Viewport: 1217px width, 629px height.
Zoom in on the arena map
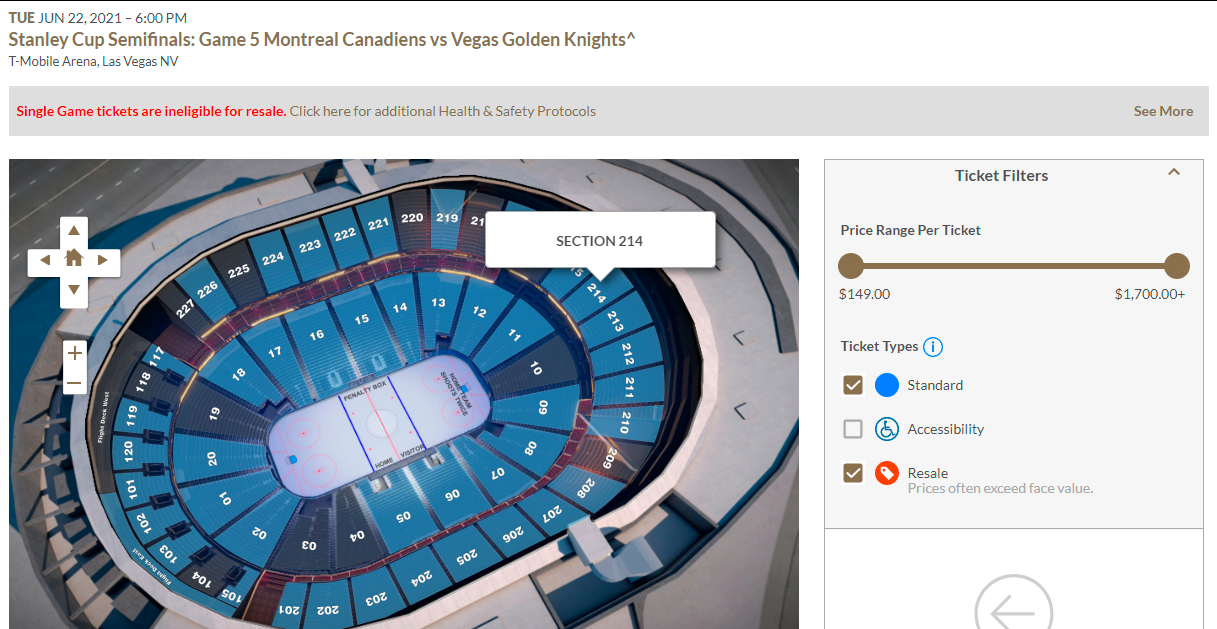click(74, 353)
